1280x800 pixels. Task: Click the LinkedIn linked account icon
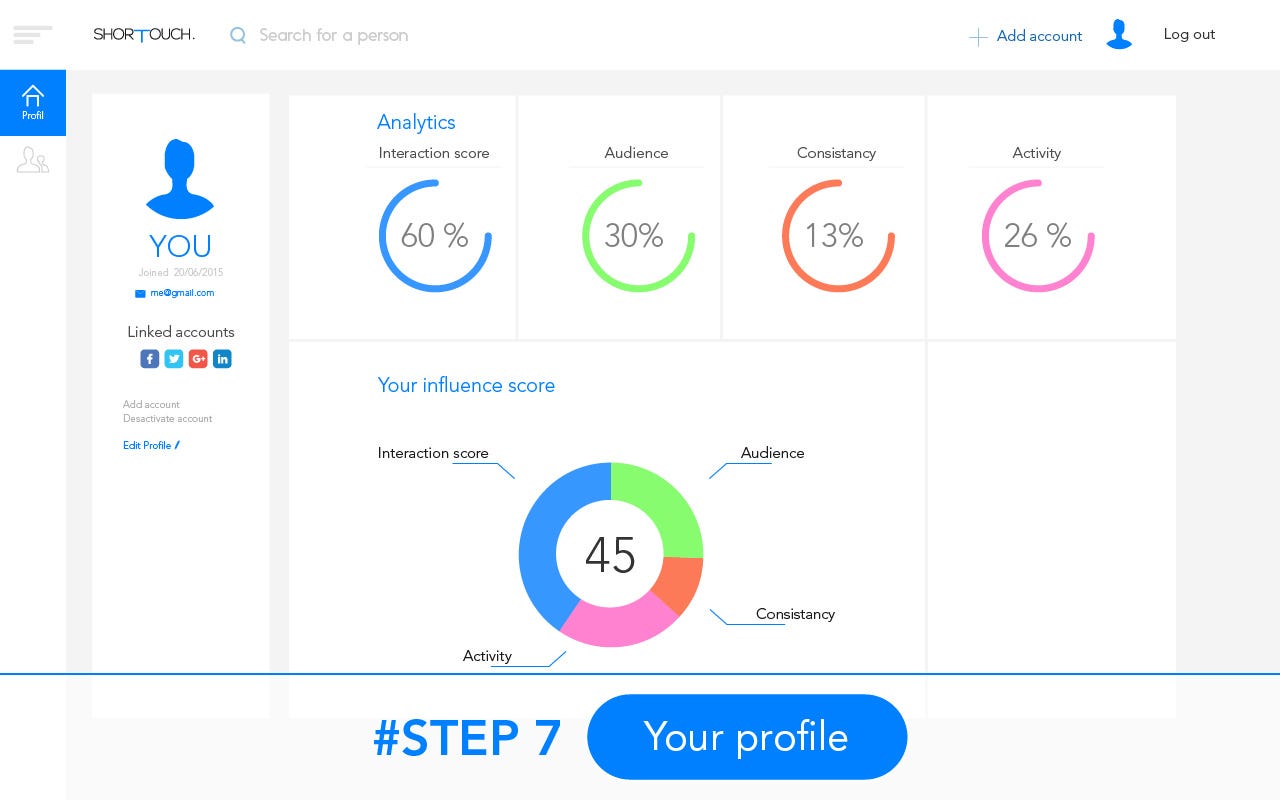point(222,359)
